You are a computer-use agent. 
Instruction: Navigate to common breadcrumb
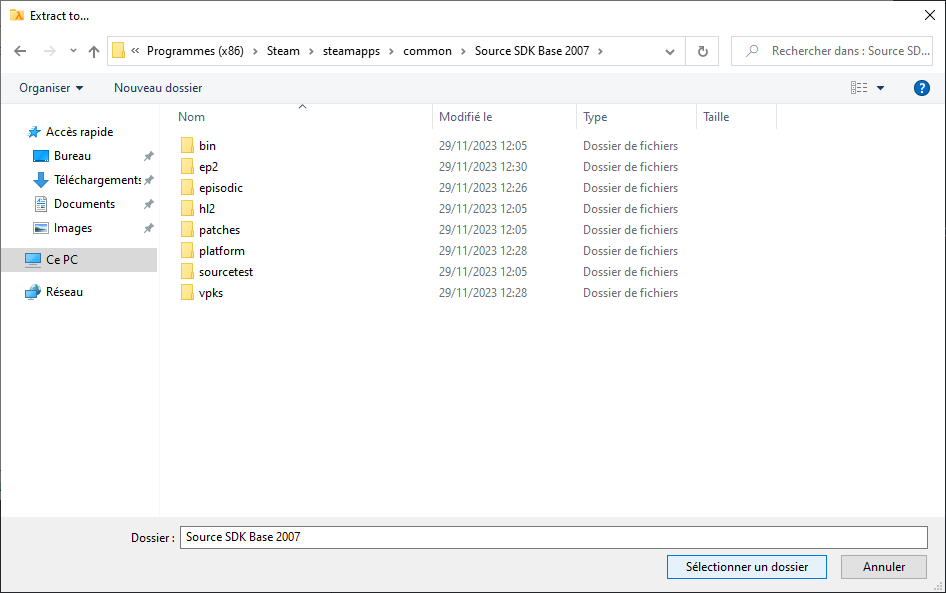pyautogui.click(x=427, y=51)
